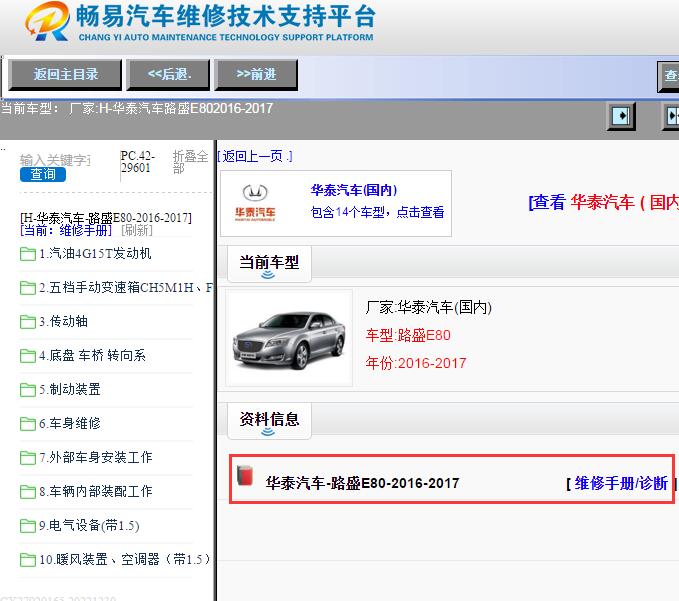
Task: Click the 输入关键字 search field
Action: pos(55,160)
